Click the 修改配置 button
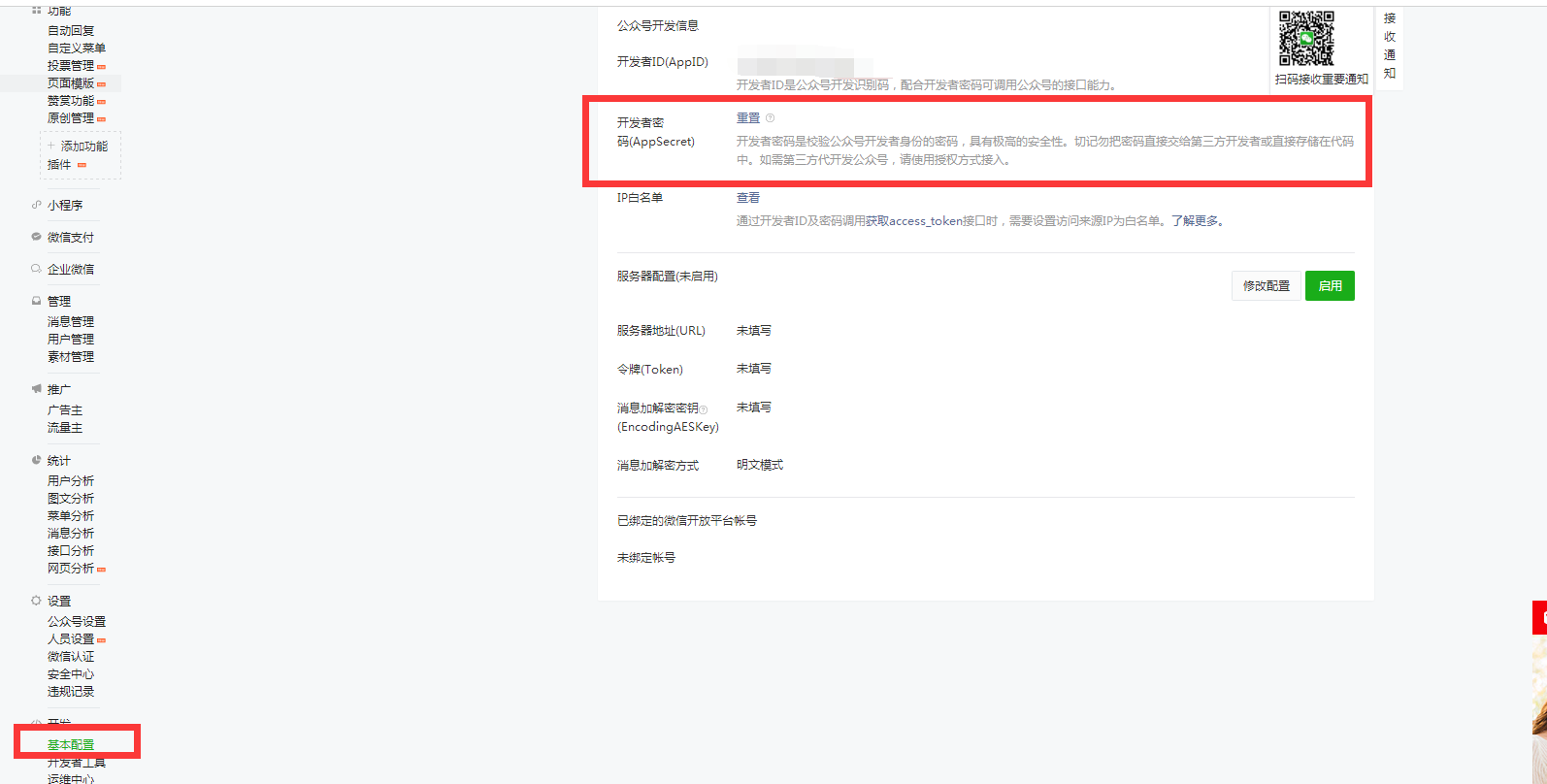This screenshot has width=1547, height=784. [x=1267, y=286]
